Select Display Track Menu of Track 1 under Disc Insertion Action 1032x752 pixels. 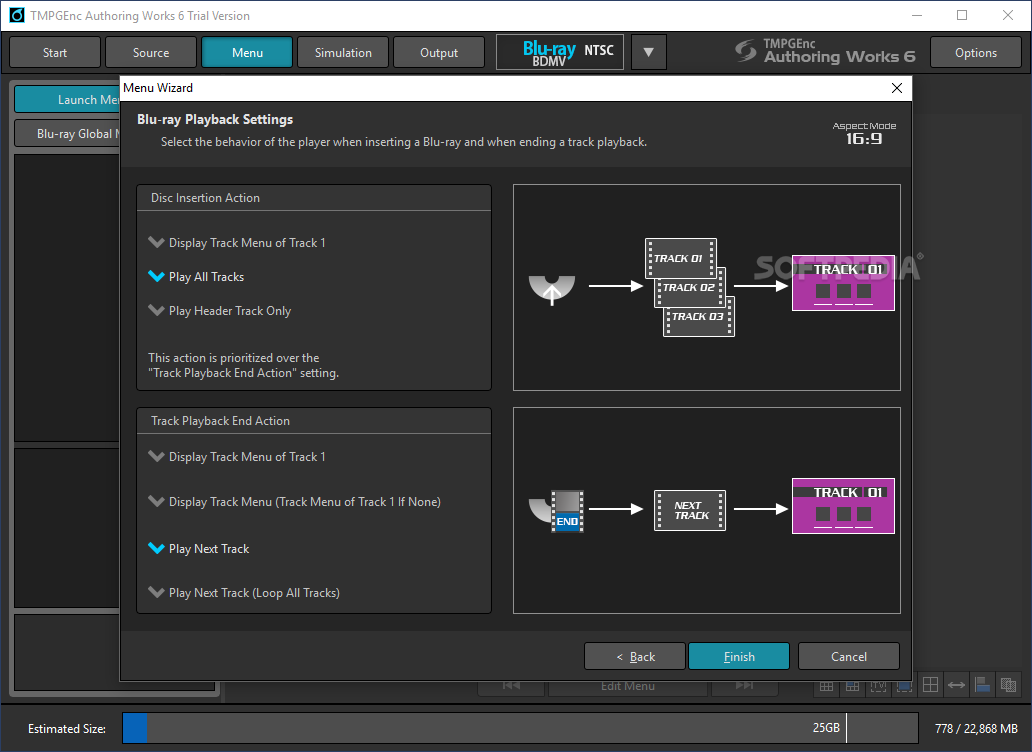point(237,243)
